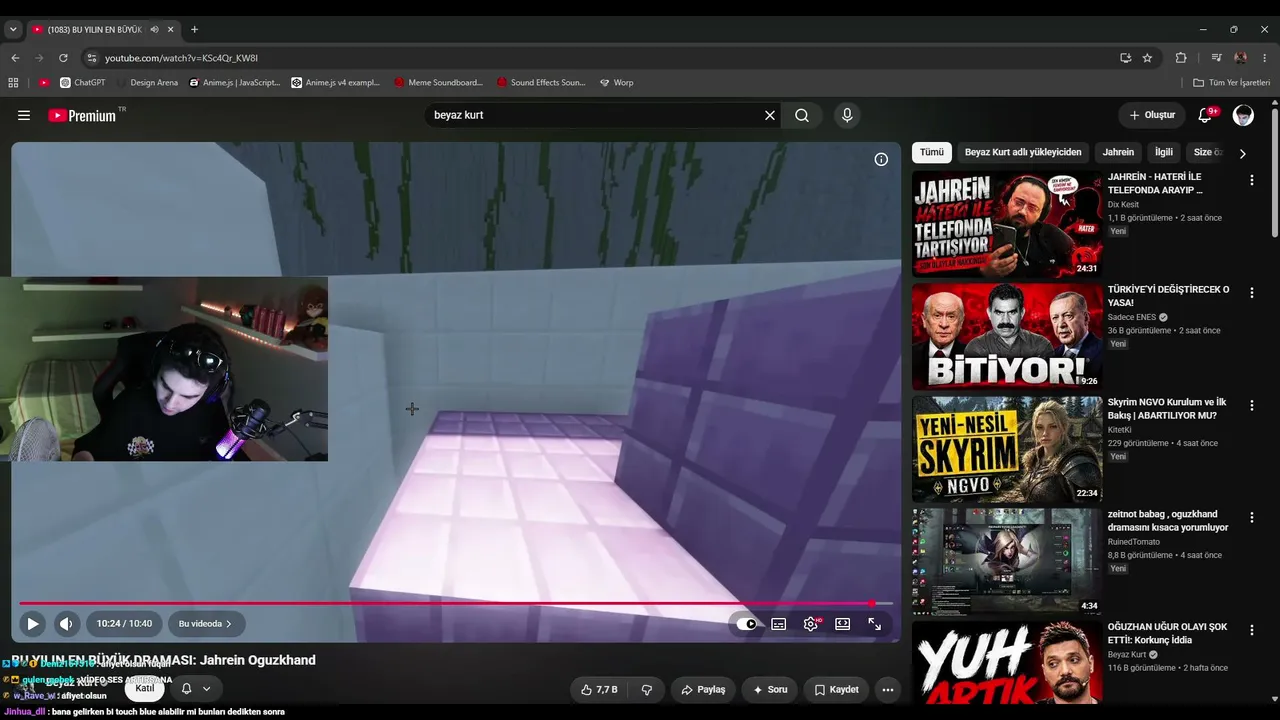Install or cast from address bar icon
Viewport: 1280px width, 720px height.
coord(1125,58)
